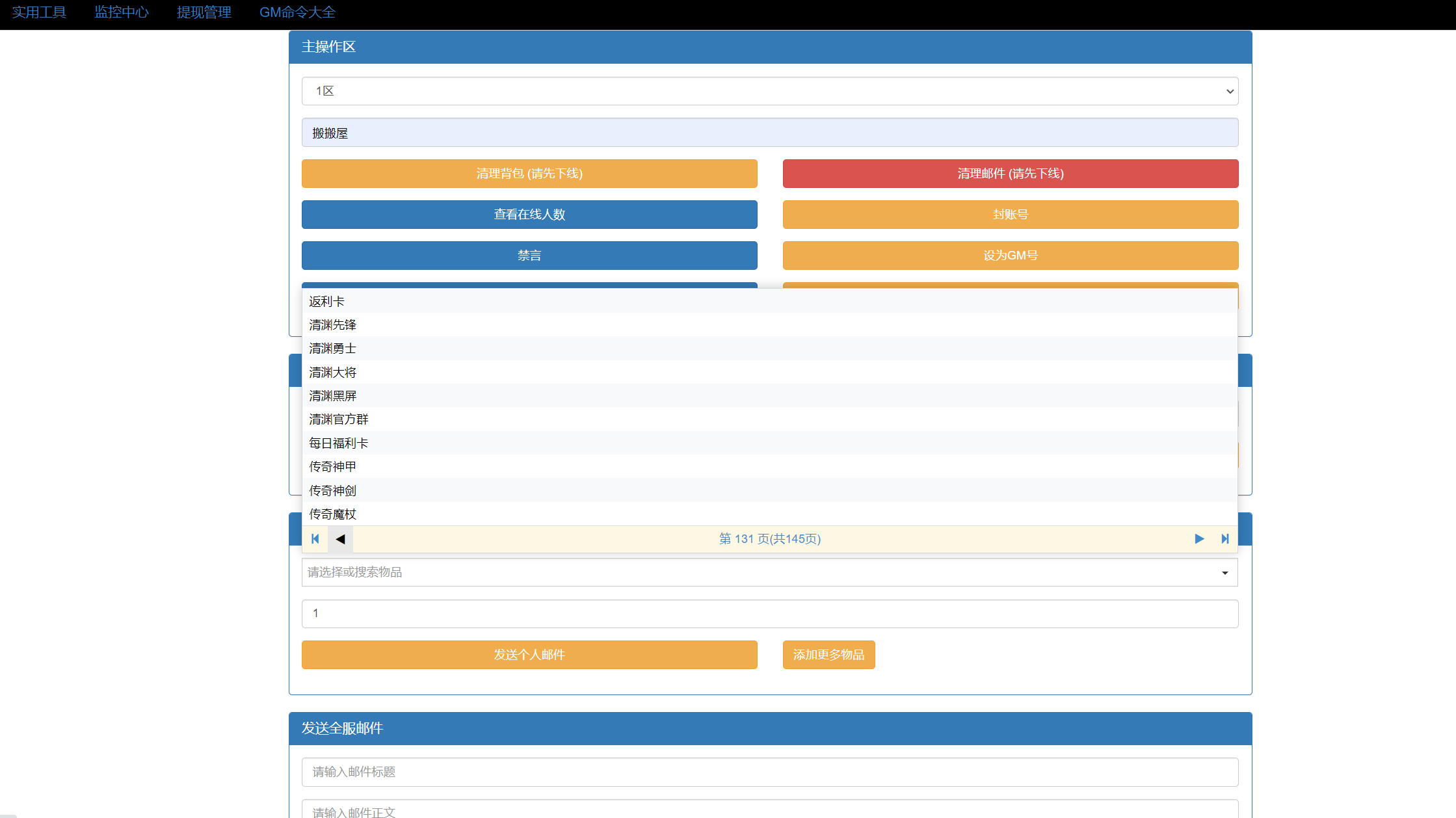This screenshot has width=1456, height=818.
Task: Click 查看在线人数 button
Action: (x=529, y=215)
